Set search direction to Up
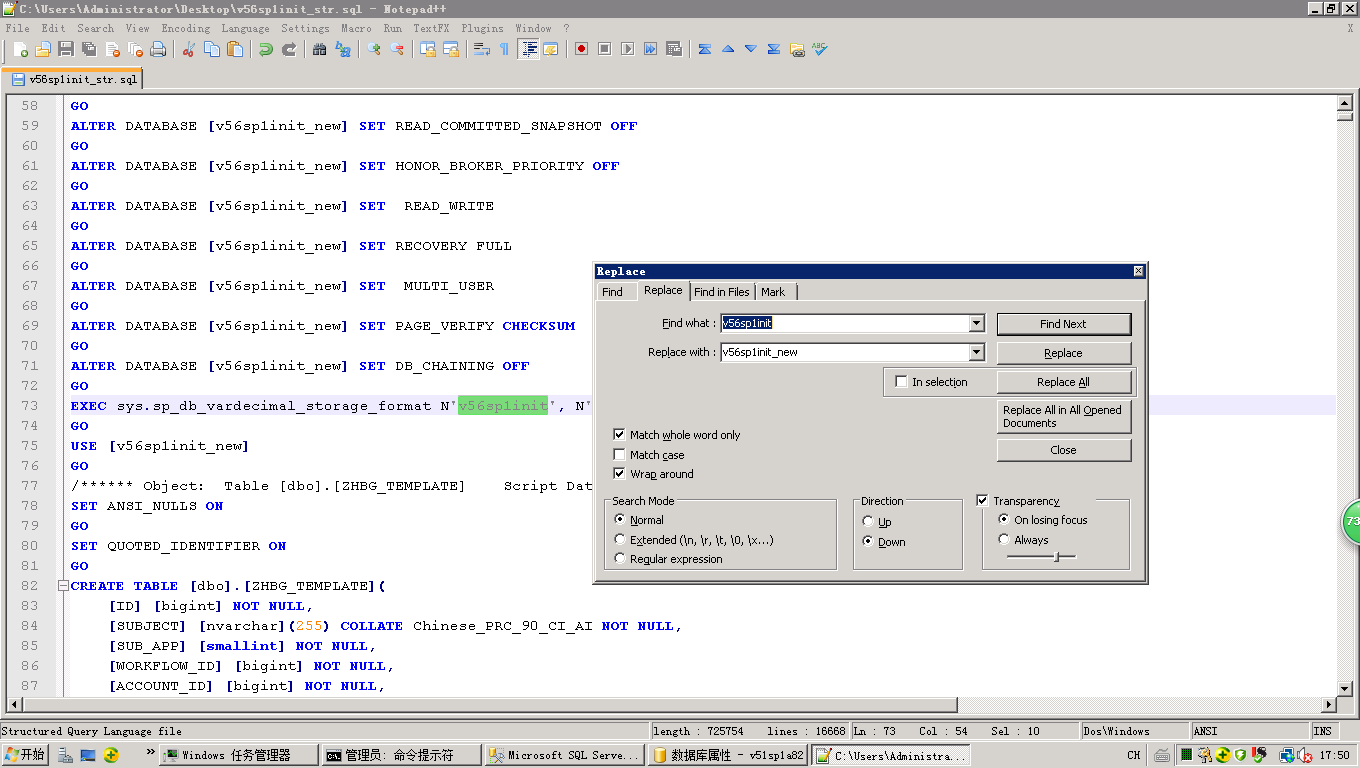 click(868, 522)
